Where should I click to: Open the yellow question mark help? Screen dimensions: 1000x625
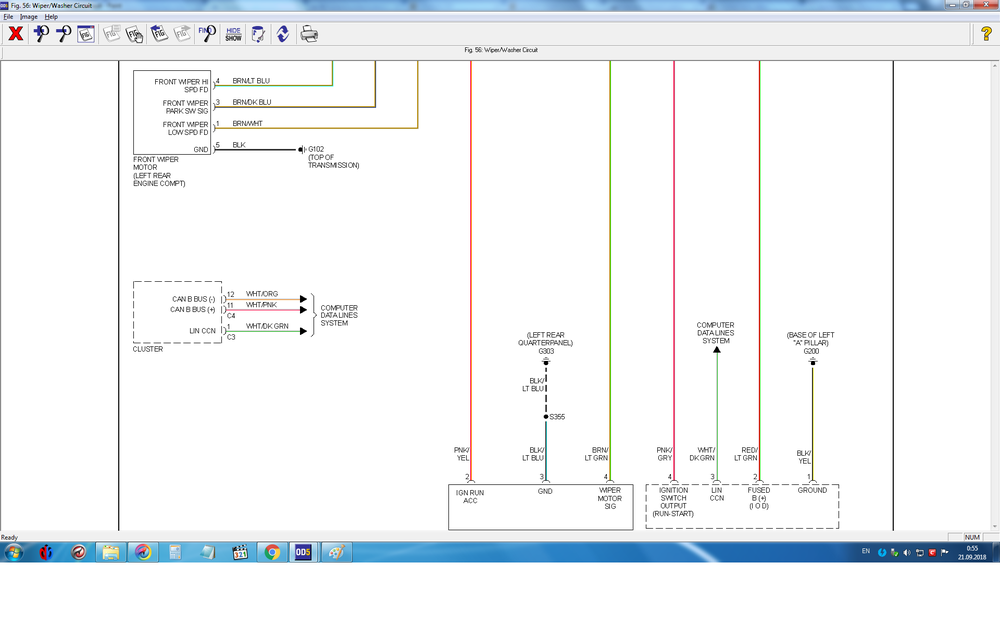tap(985, 34)
